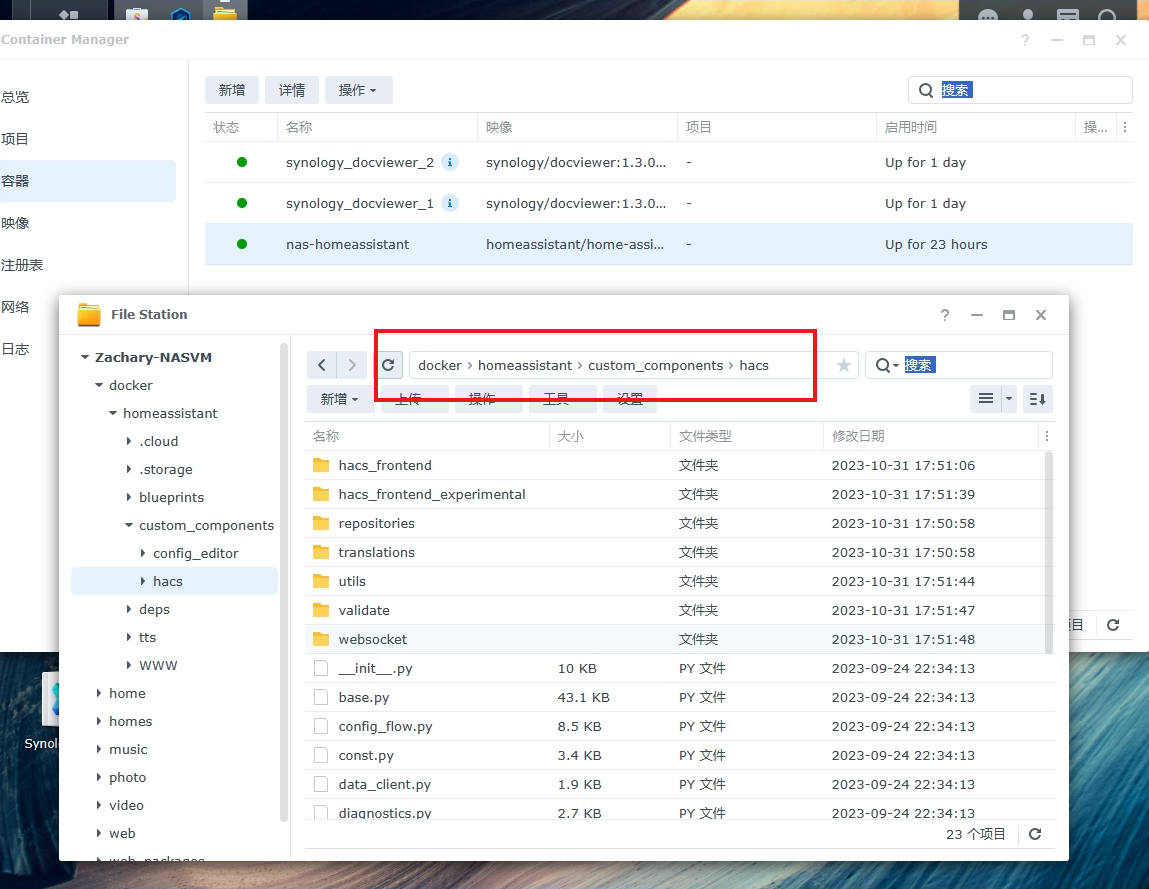Select the music folder in tree
This screenshot has height=889, width=1149.
pos(128,749)
